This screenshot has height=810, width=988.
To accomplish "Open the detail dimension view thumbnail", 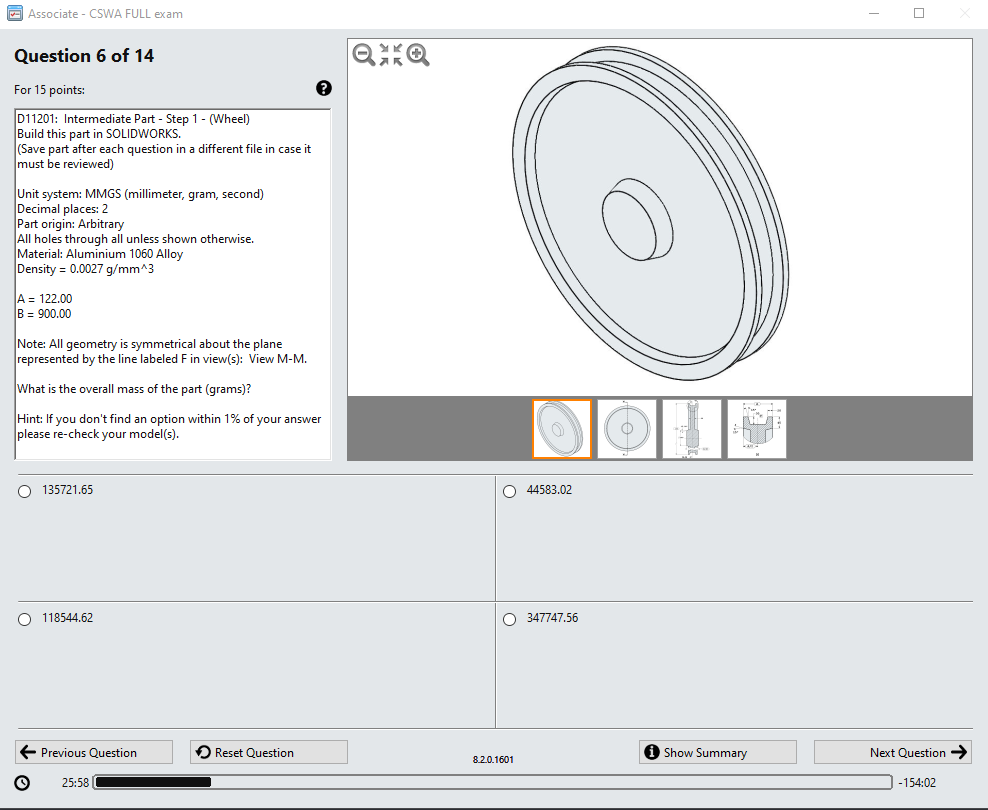I will (x=757, y=429).
